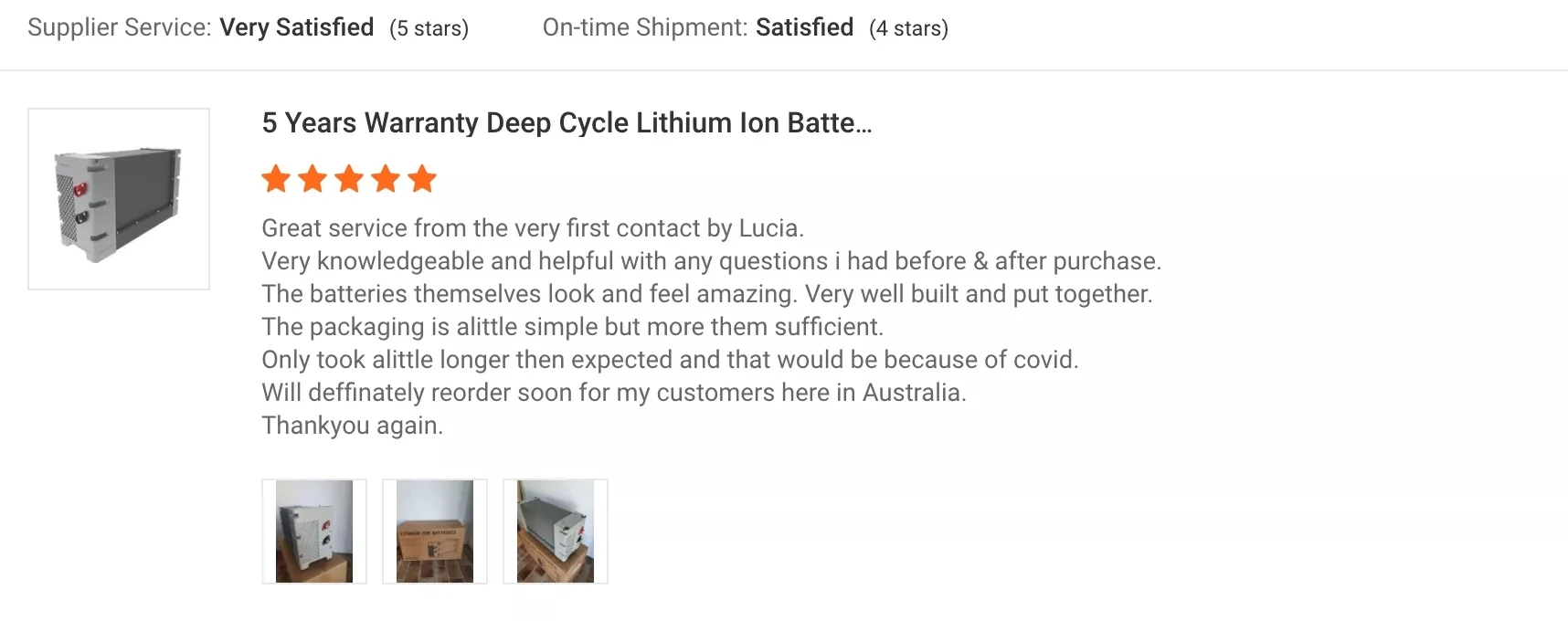Select the fifth orange rating star
1568x621 pixels.
coord(422,179)
